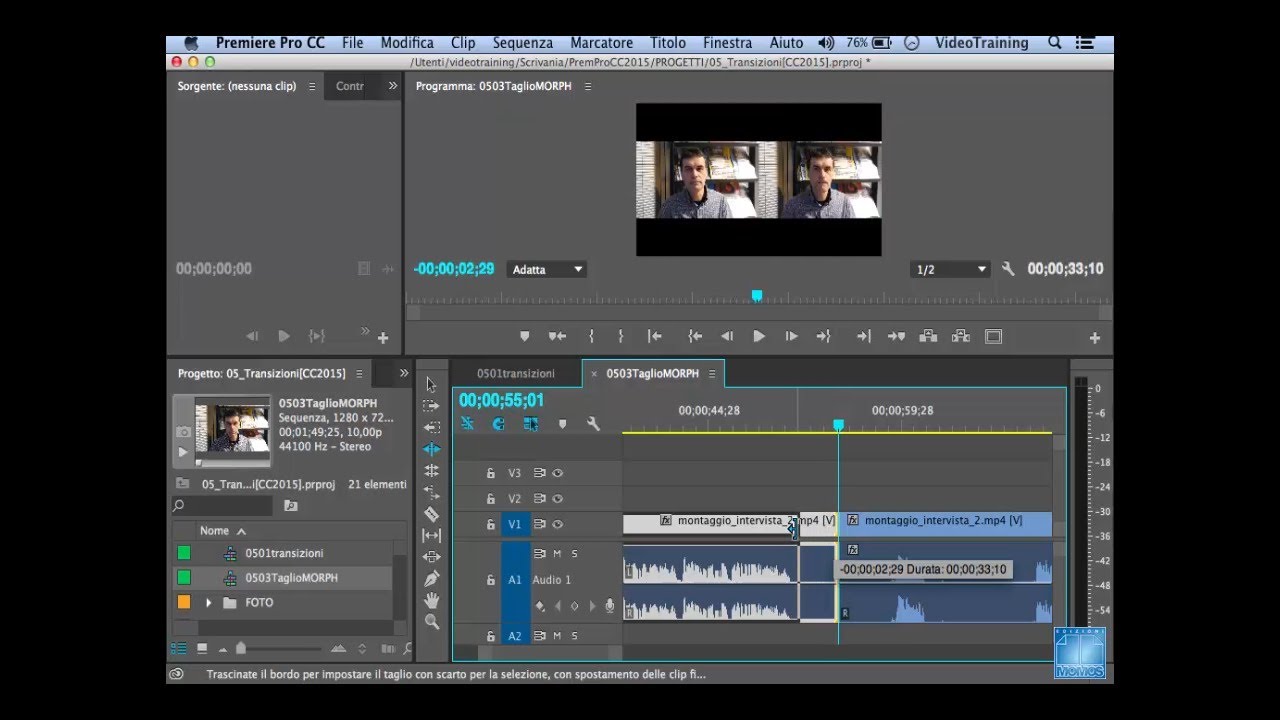Open the Sequenza menu

[x=522, y=43]
